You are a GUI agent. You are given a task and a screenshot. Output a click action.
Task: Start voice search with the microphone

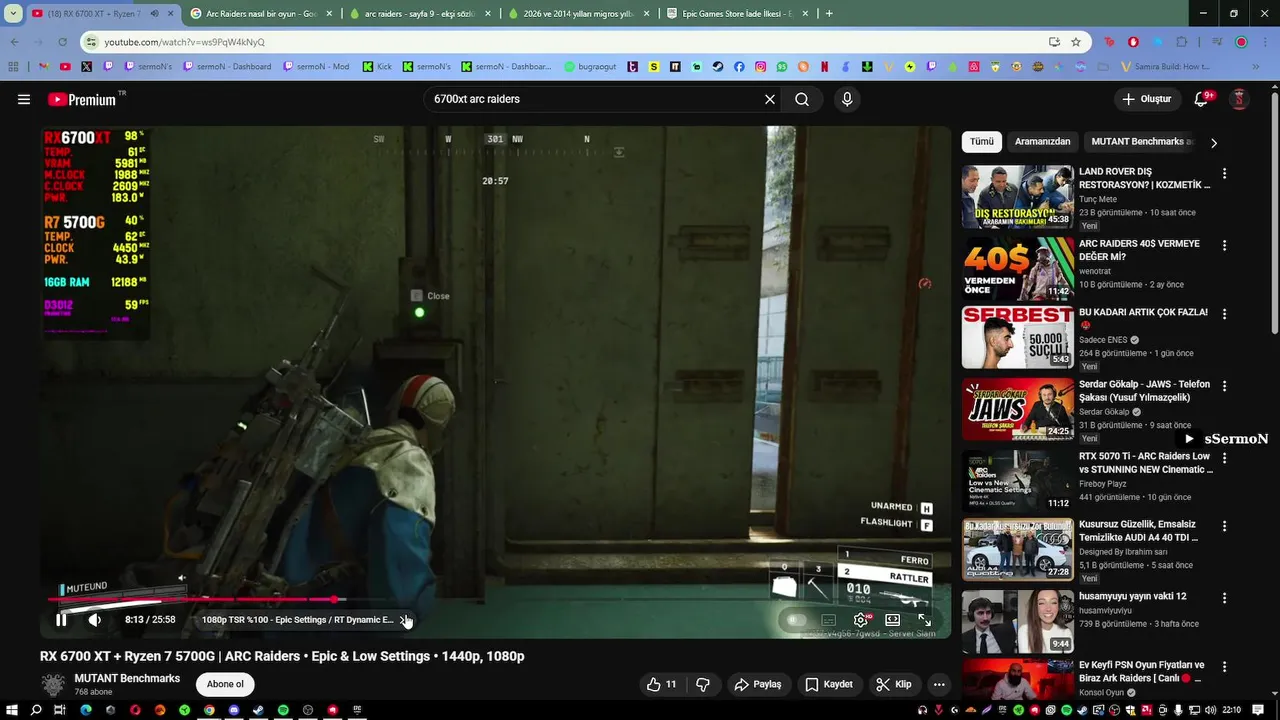point(847,99)
